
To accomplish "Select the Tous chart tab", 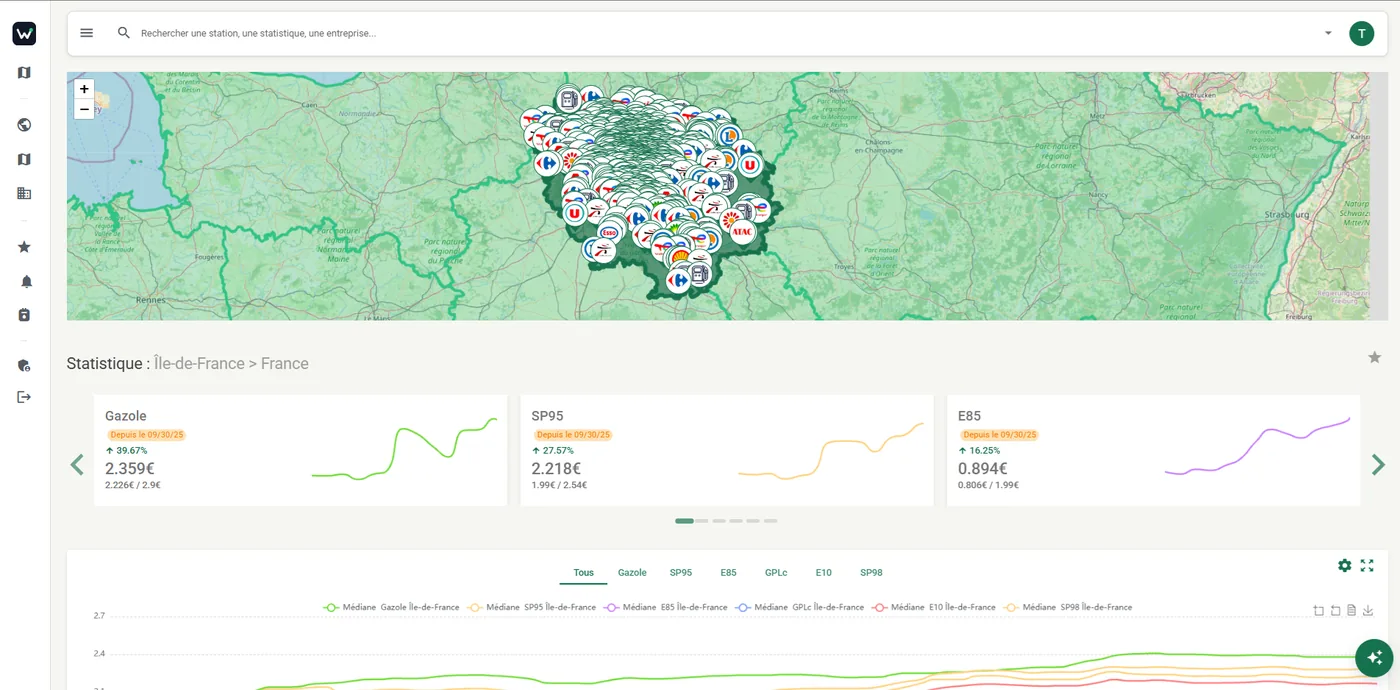I will [x=584, y=573].
